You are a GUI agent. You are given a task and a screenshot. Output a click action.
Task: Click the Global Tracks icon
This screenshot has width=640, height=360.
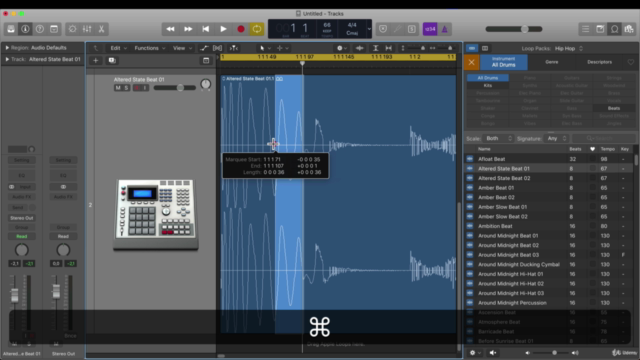(206, 60)
